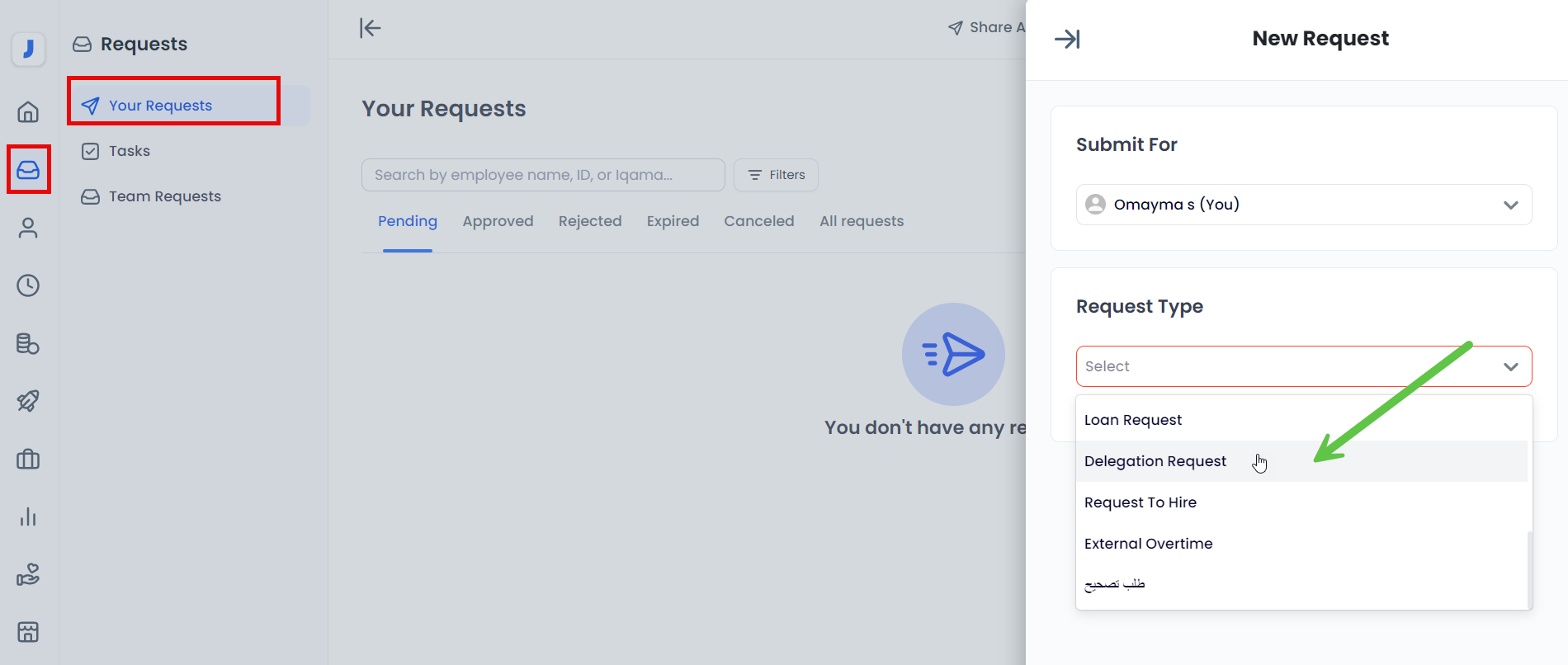Viewport: 1568px width, 665px height.
Task: Switch to the Rejected tab
Action: (x=589, y=221)
